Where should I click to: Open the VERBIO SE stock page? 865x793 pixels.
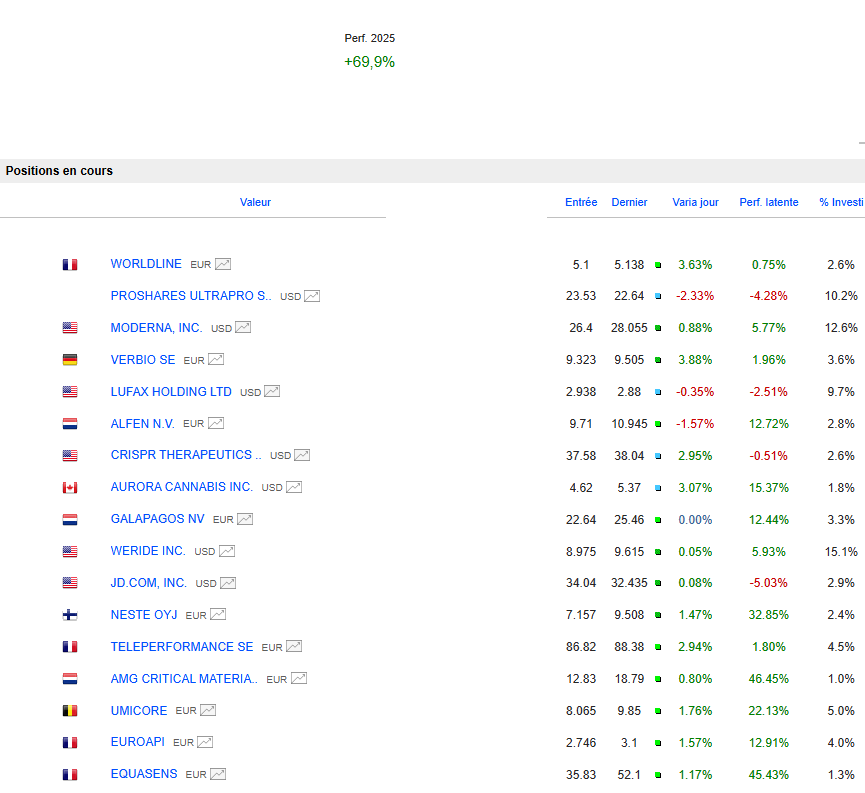coord(143,360)
